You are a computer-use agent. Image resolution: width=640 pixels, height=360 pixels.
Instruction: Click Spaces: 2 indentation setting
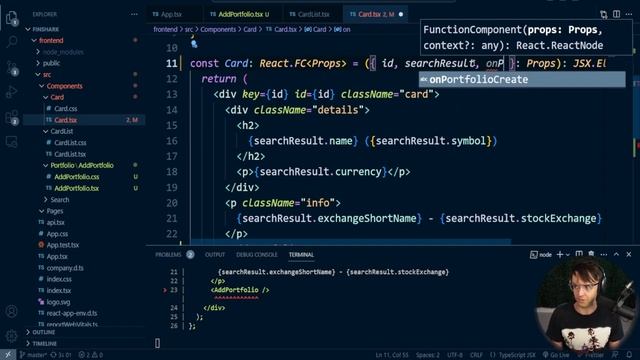428,355
